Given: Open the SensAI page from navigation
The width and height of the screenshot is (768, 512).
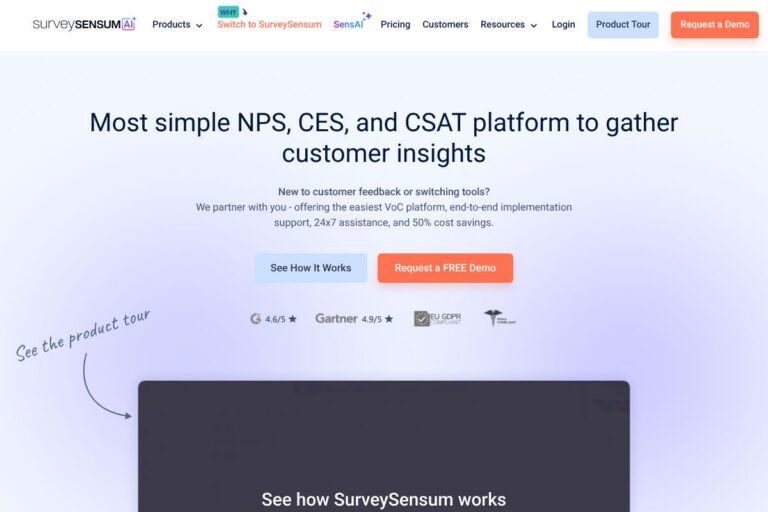Looking at the screenshot, I should click(x=348, y=24).
